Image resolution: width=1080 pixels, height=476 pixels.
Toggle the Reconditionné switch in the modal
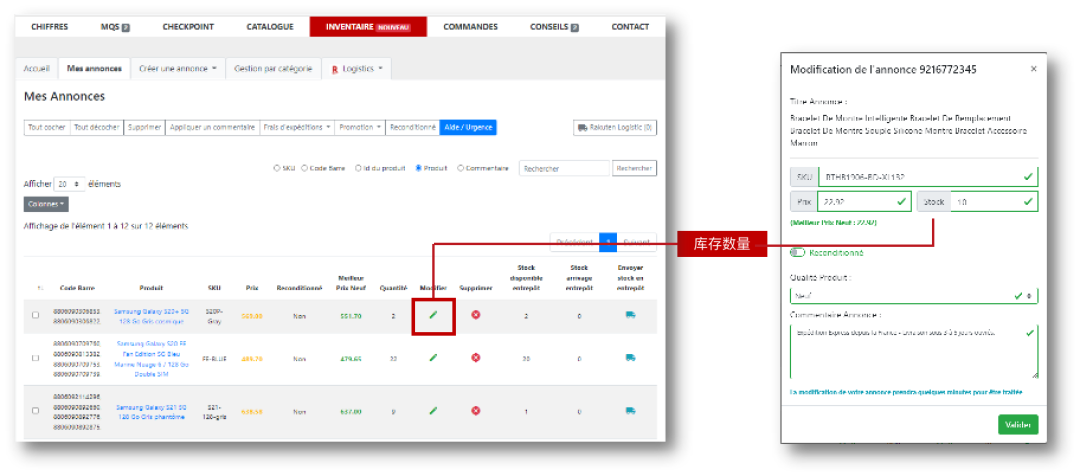(x=798, y=253)
